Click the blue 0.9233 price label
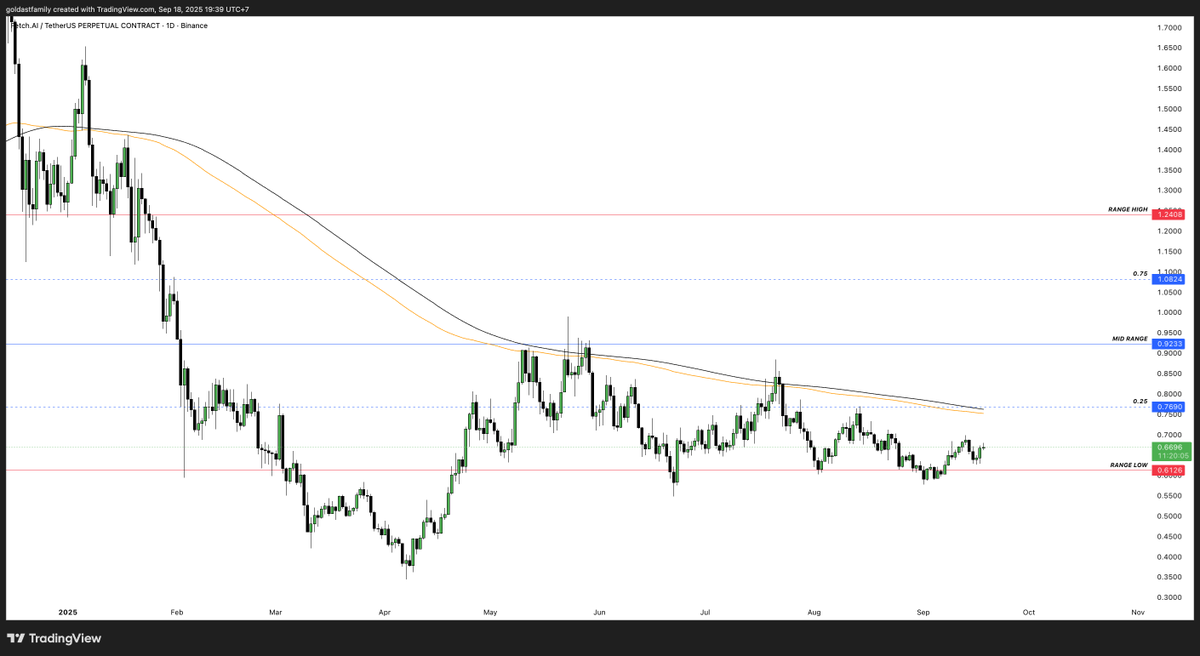The height and width of the screenshot is (656, 1200). pyautogui.click(x=1169, y=344)
